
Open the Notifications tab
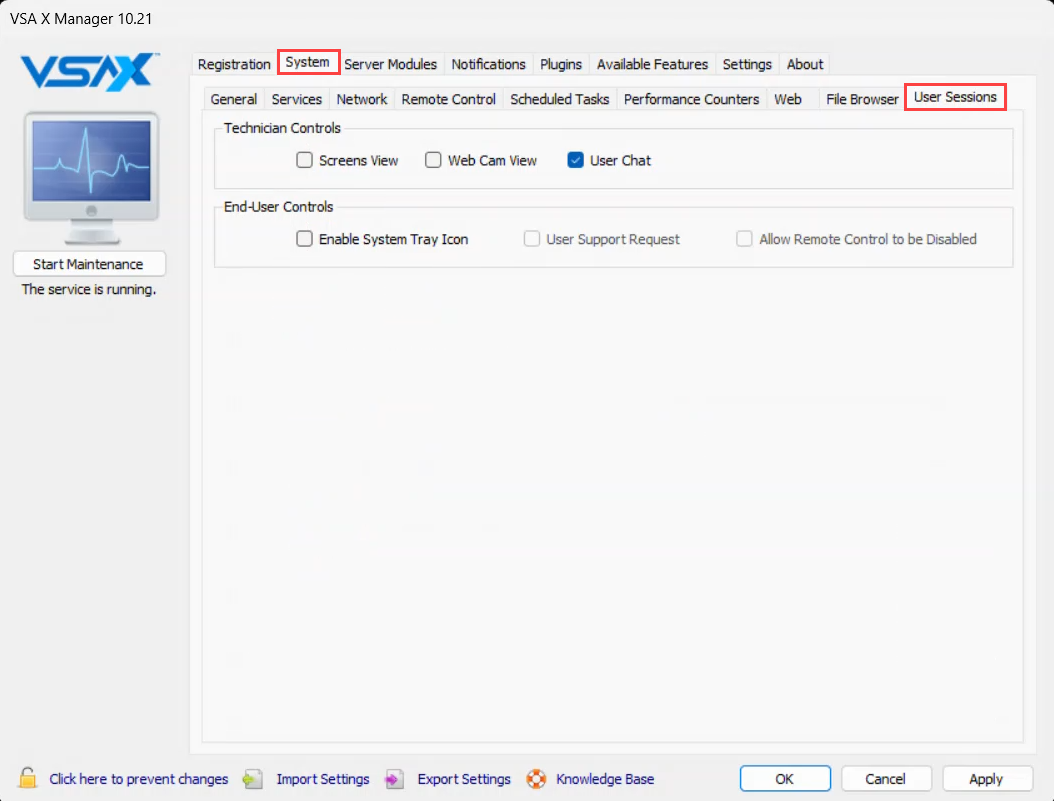click(489, 64)
